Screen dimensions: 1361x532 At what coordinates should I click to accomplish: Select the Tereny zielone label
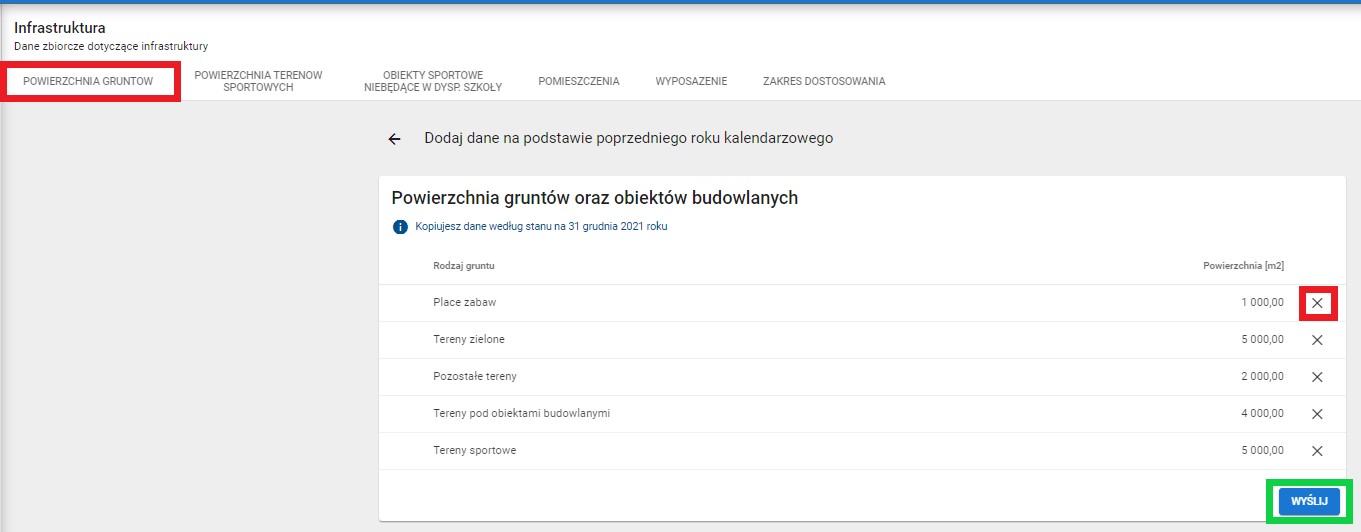[469, 339]
